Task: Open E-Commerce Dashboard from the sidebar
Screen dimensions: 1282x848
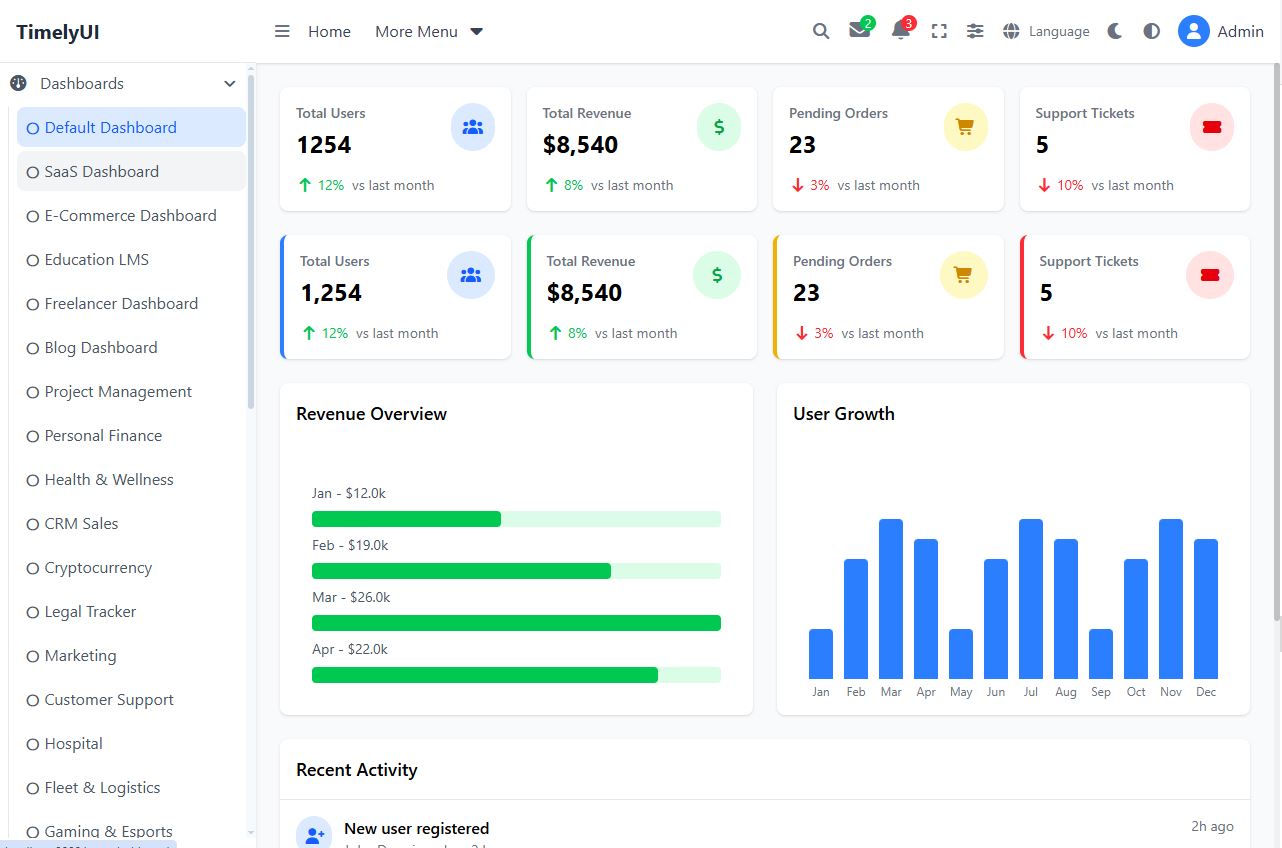Action: [x=130, y=216]
